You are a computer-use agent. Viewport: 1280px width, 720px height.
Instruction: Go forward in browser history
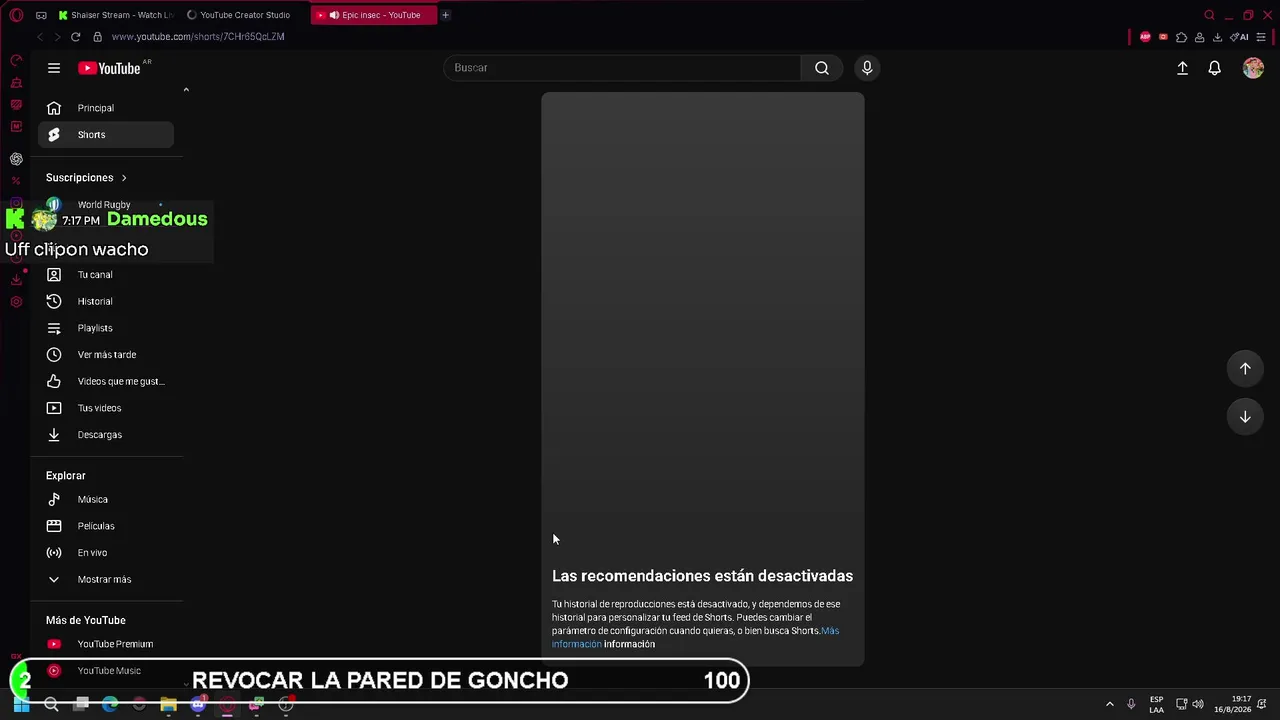(57, 37)
